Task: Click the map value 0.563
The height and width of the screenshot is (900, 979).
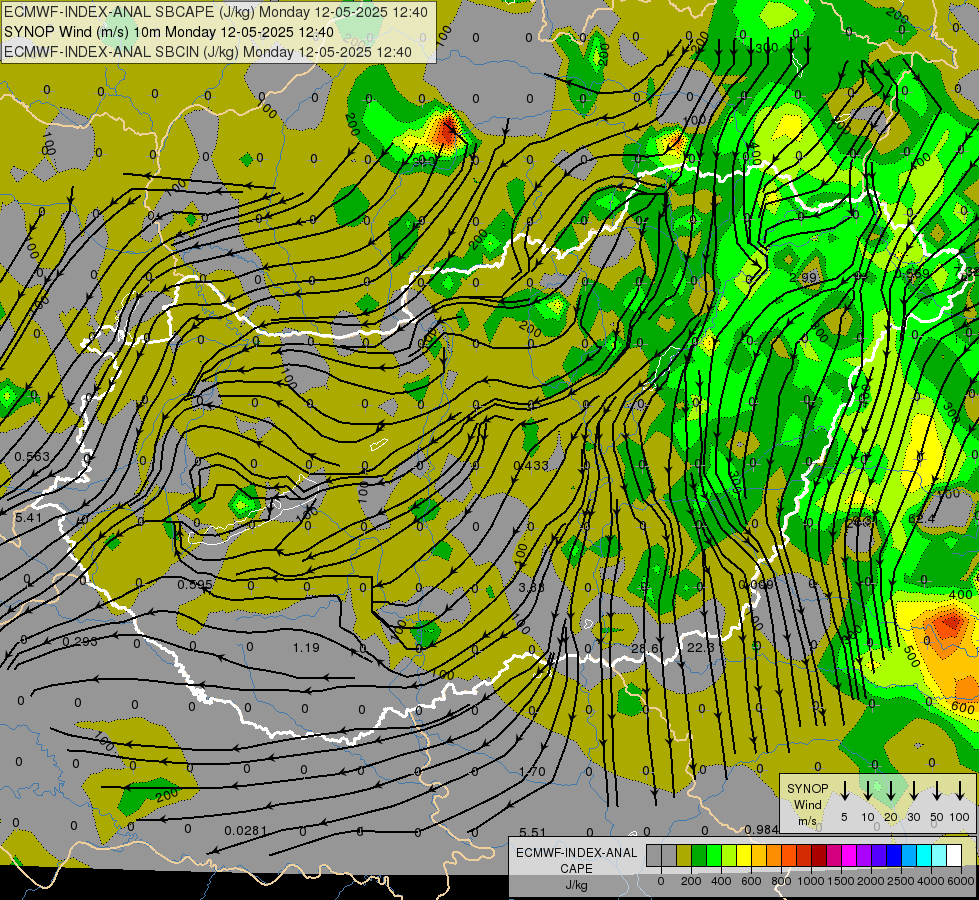Action: 32,457
